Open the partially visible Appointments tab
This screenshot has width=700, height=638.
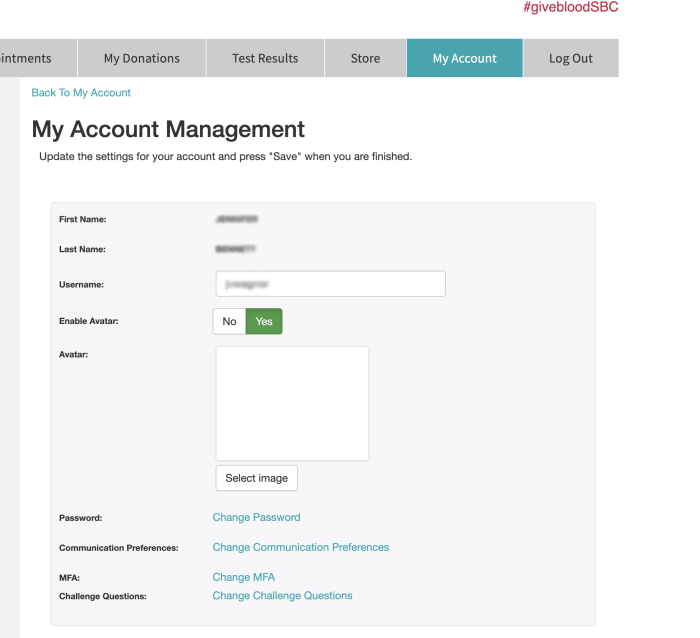(28, 58)
